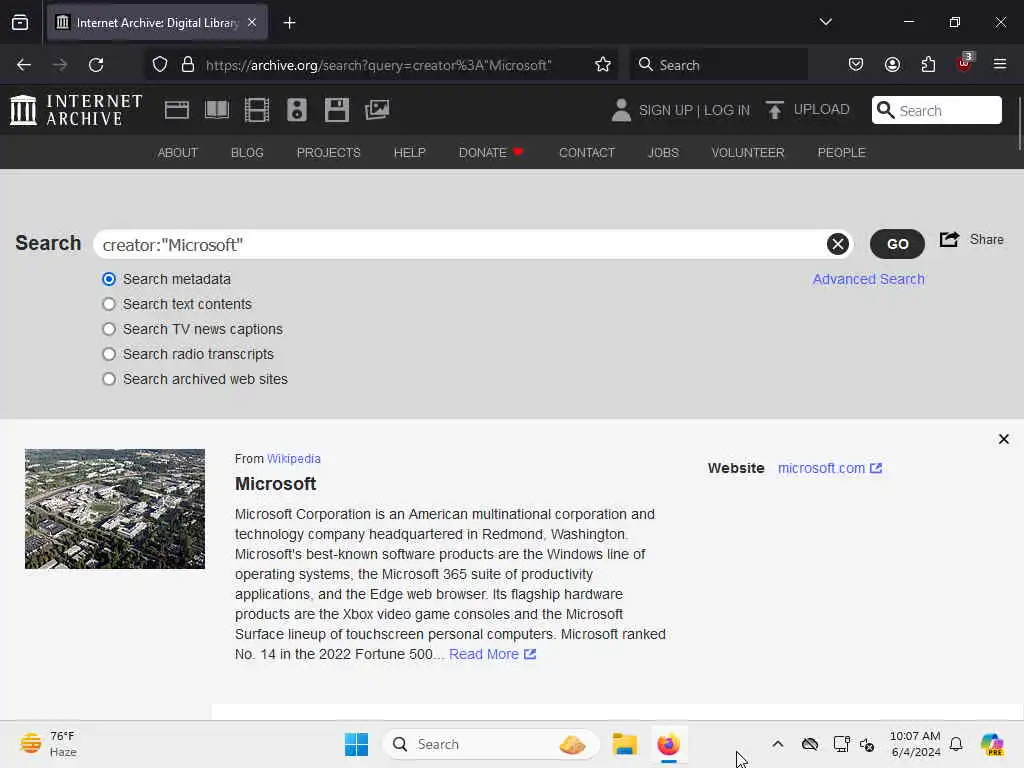
Task: Open the CONTACT menu item
Action: coord(586,152)
